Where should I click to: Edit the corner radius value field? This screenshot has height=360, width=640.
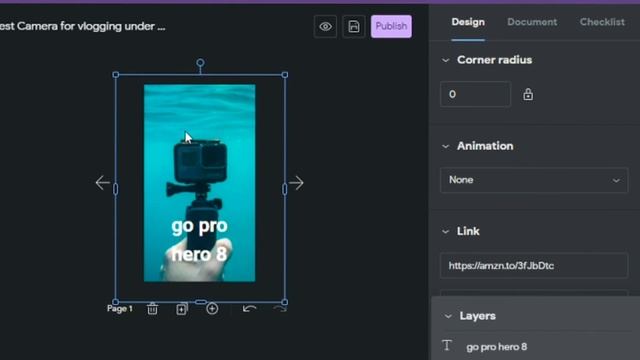tap(475, 94)
